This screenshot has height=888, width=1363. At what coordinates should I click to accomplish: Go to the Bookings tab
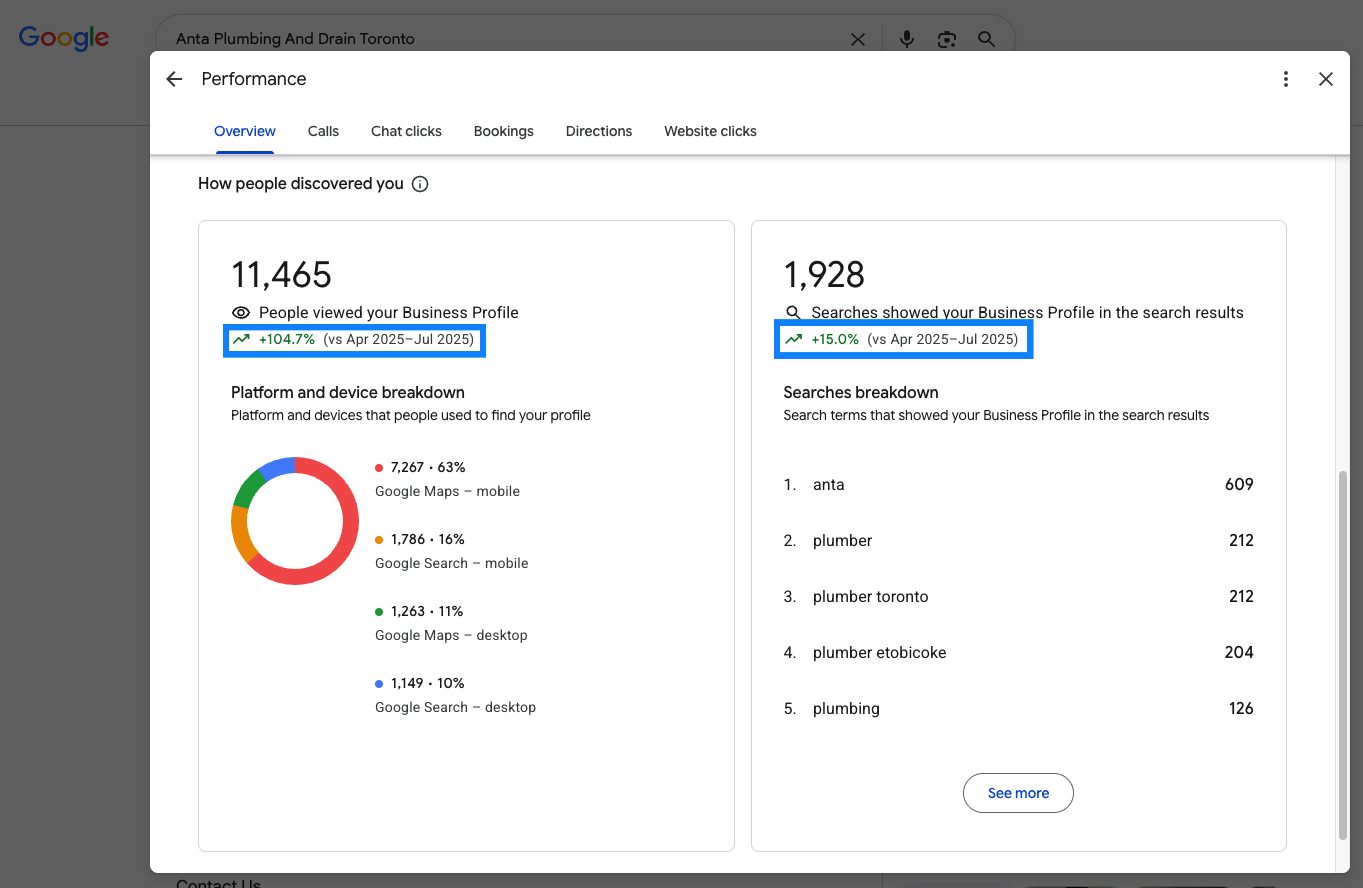click(504, 131)
